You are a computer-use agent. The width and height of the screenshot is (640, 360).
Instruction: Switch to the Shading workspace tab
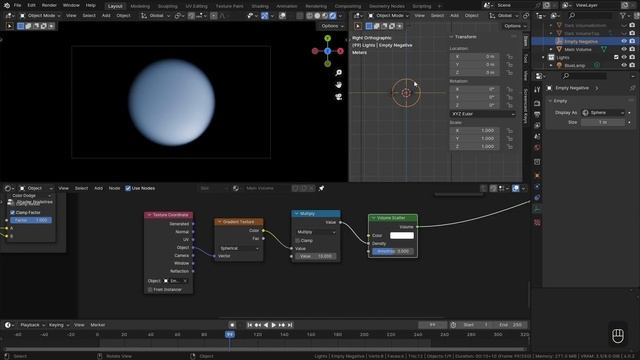tap(260, 7)
